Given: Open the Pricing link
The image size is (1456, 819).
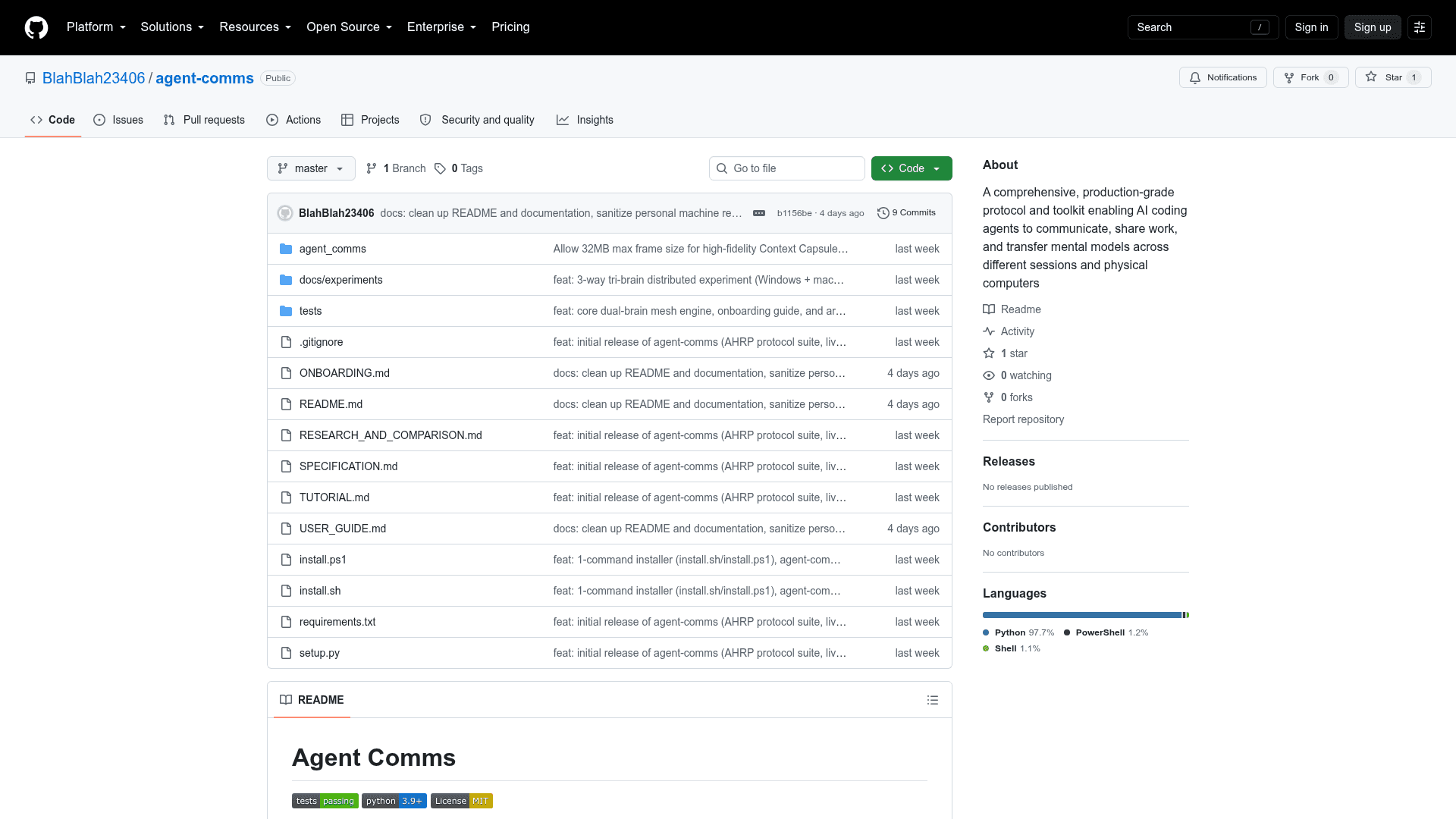Looking at the screenshot, I should (x=510, y=27).
